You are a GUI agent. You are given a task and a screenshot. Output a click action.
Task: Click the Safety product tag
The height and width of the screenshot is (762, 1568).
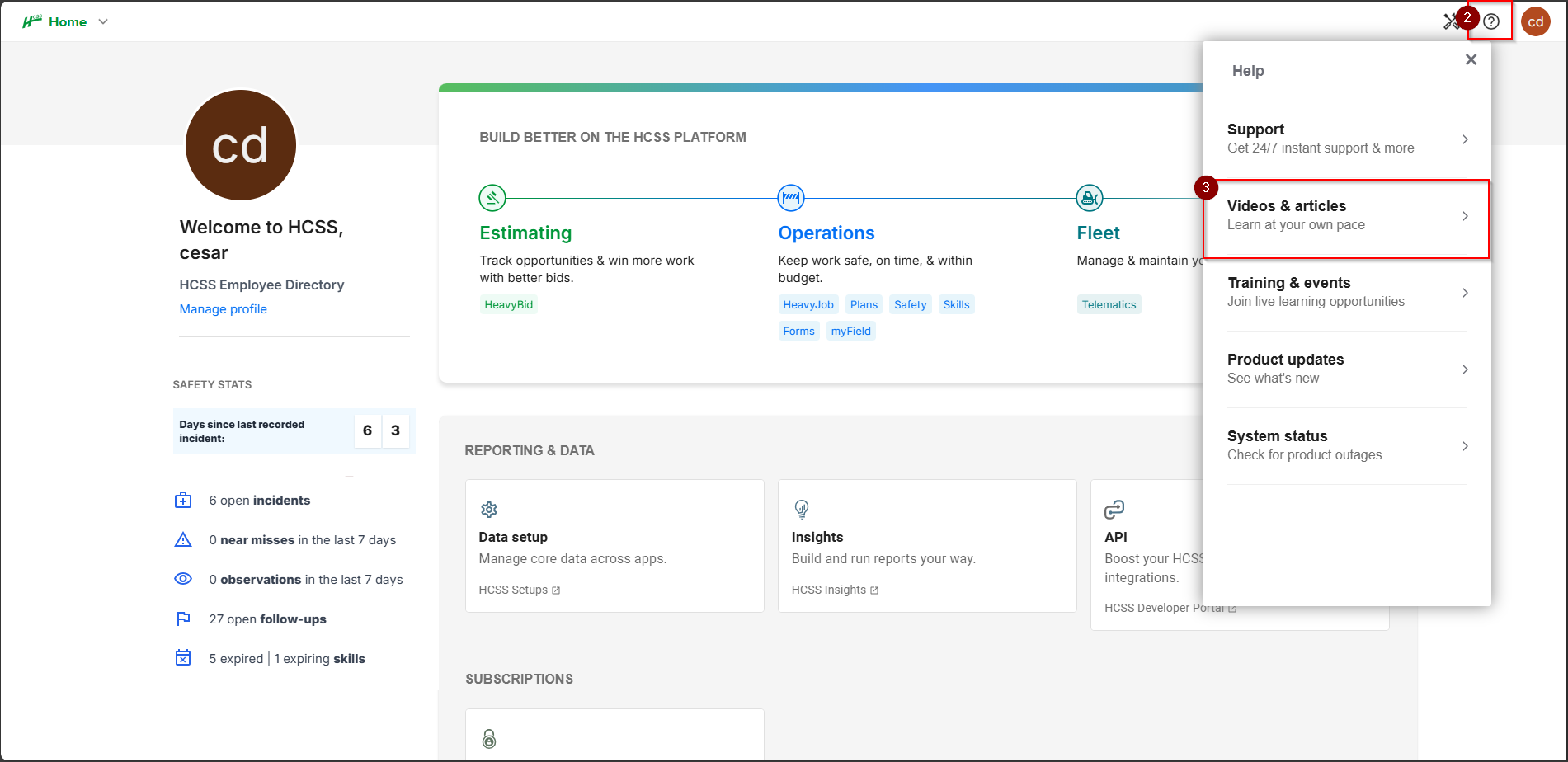911,304
